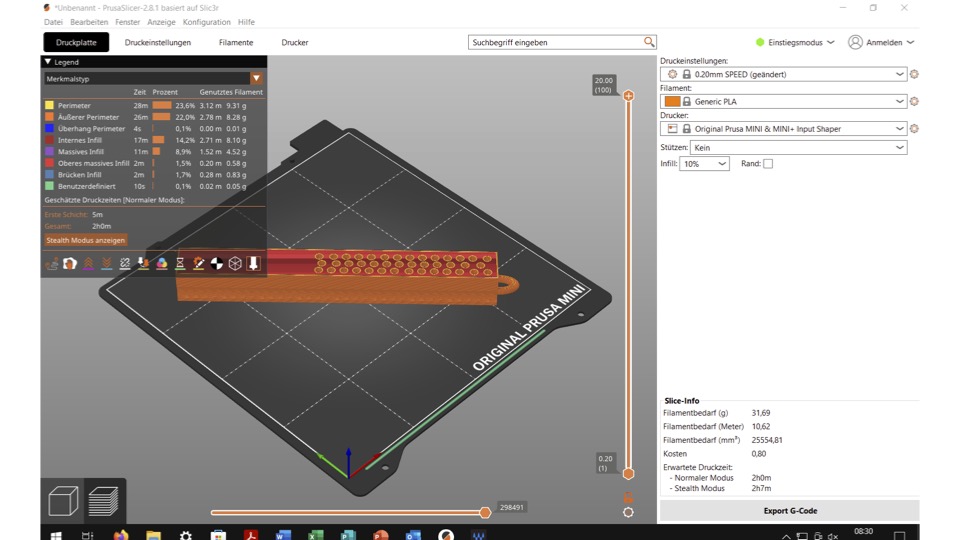Collapse the Legend panel triangle
The height and width of the screenshot is (540, 960).
click(x=48, y=62)
